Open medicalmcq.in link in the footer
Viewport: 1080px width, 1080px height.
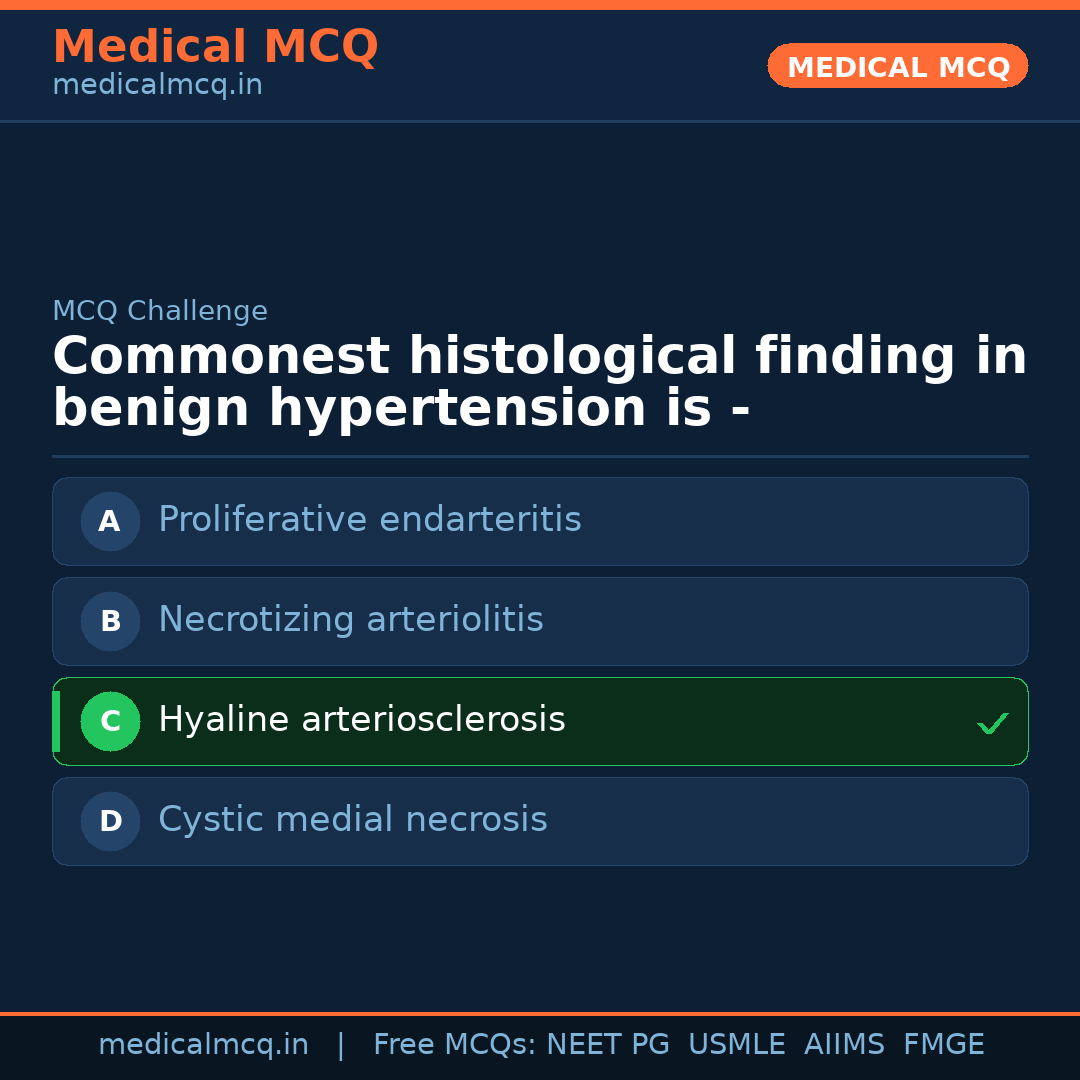click(x=203, y=1045)
